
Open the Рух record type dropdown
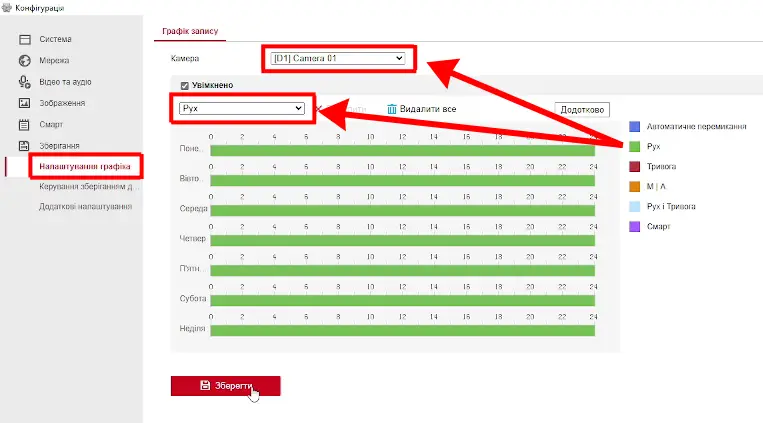click(x=241, y=108)
